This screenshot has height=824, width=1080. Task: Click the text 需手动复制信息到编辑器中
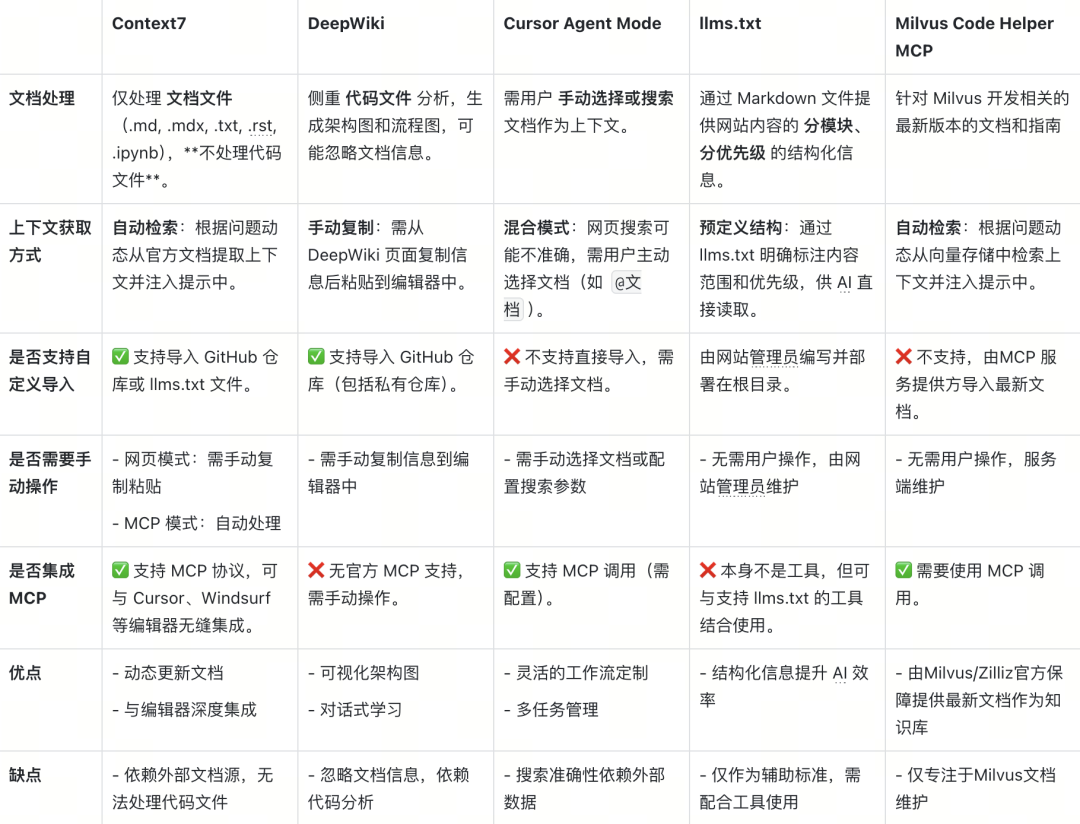click(388, 473)
